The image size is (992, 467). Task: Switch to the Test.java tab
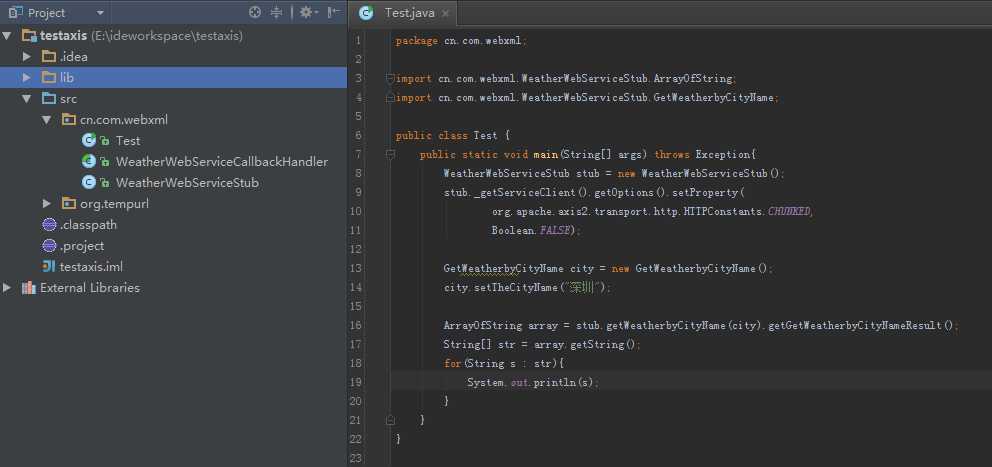coord(410,13)
